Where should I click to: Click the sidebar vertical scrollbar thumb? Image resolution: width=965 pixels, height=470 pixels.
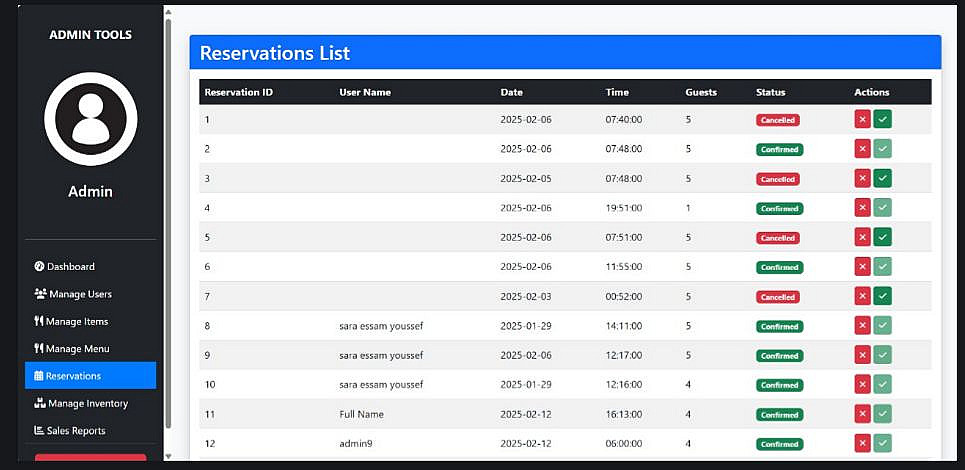(x=168, y=225)
